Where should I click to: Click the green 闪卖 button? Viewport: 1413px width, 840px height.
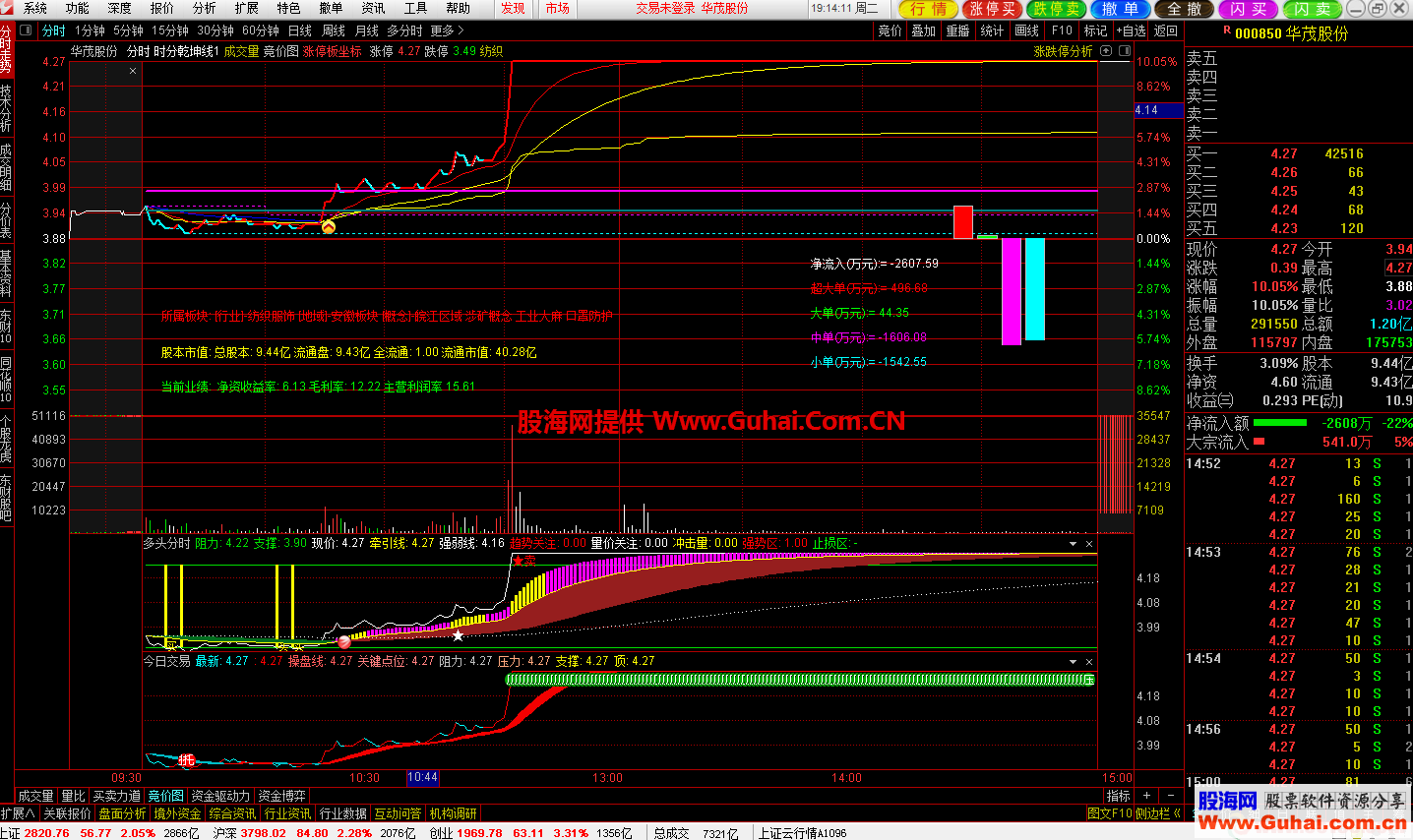1312,9
